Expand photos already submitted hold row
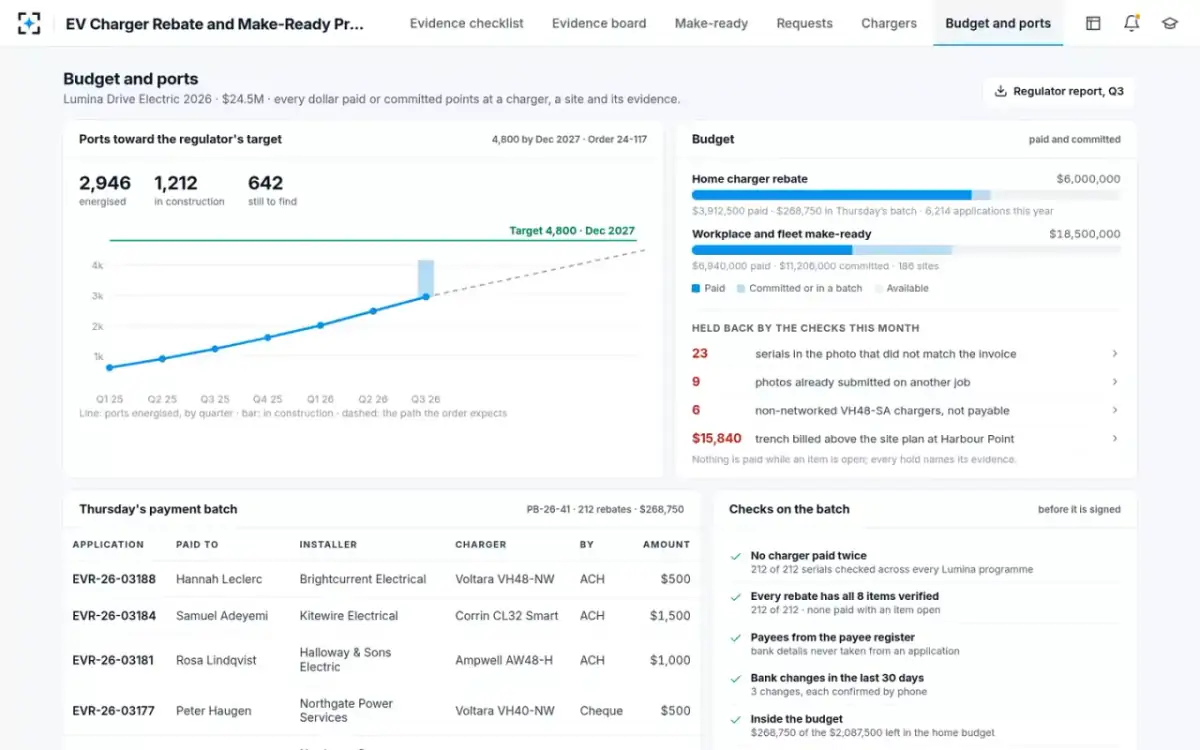The image size is (1200, 750). [1115, 382]
